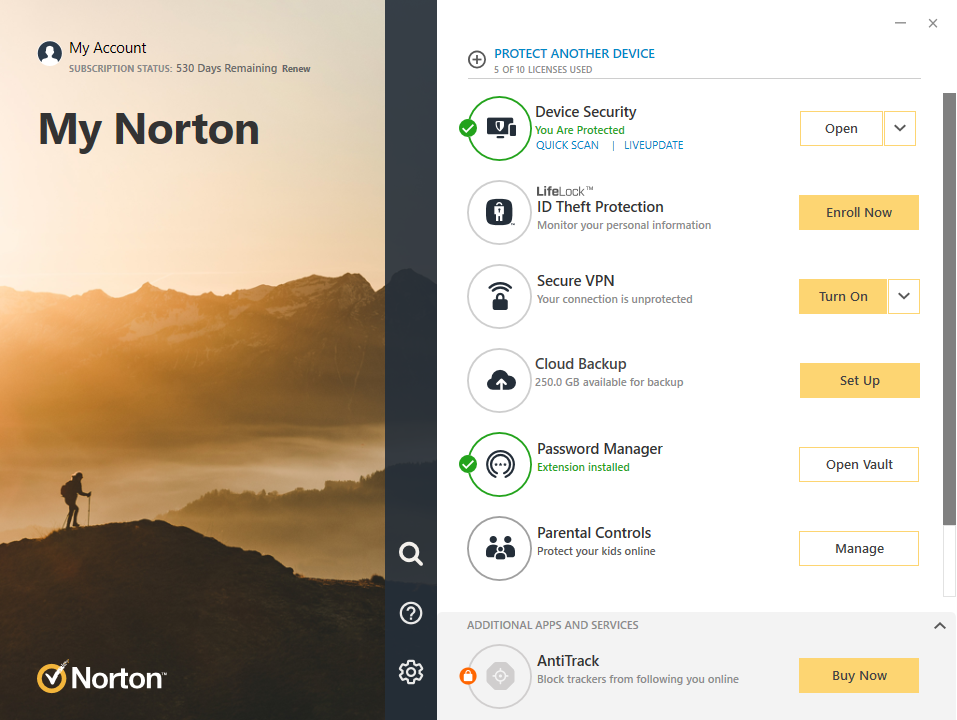Collapse the Additional Apps and Services section
This screenshot has height=720, width=957.
tap(939, 626)
